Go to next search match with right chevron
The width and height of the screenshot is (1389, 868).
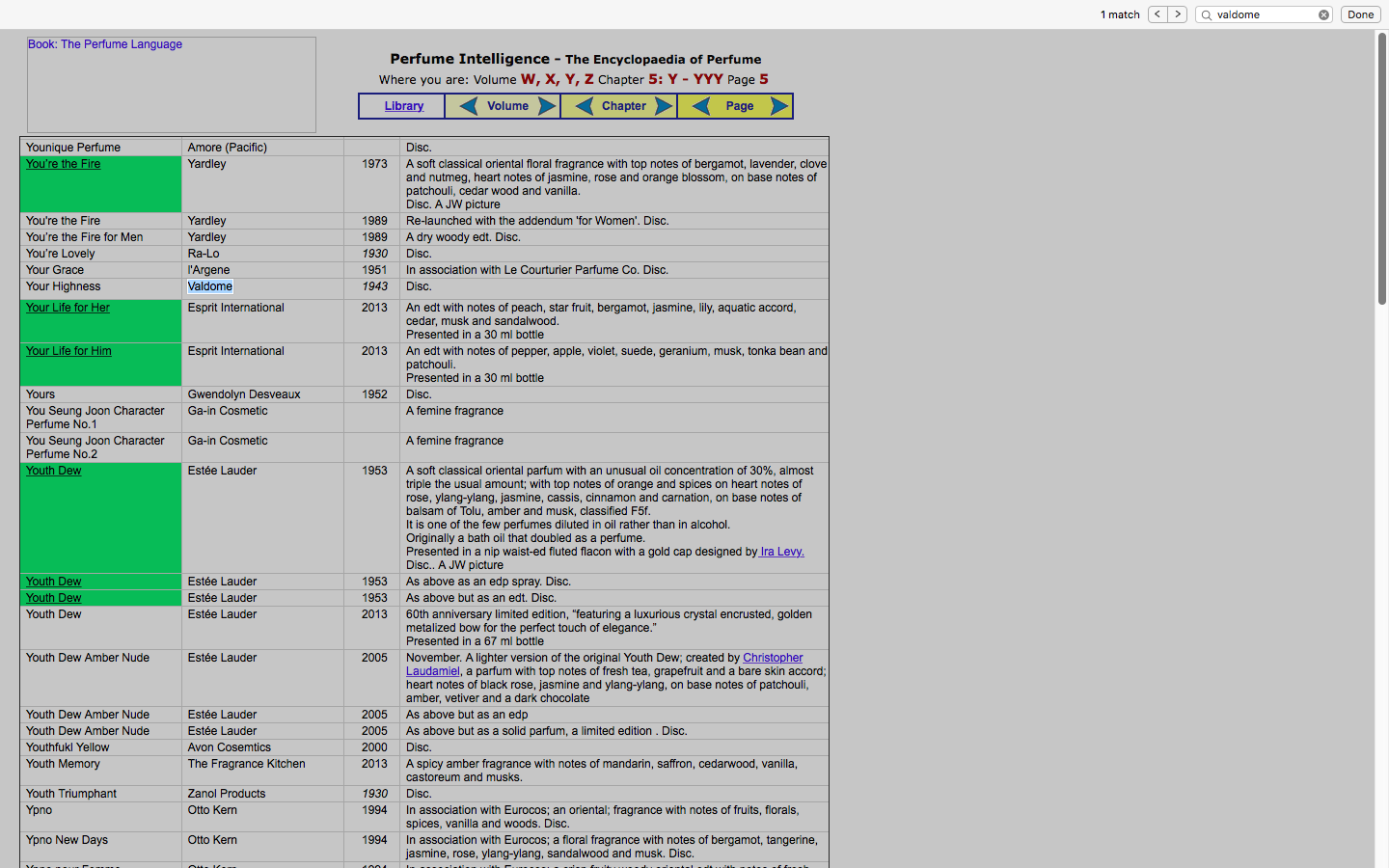pyautogui.click(x=1178, y=14)
